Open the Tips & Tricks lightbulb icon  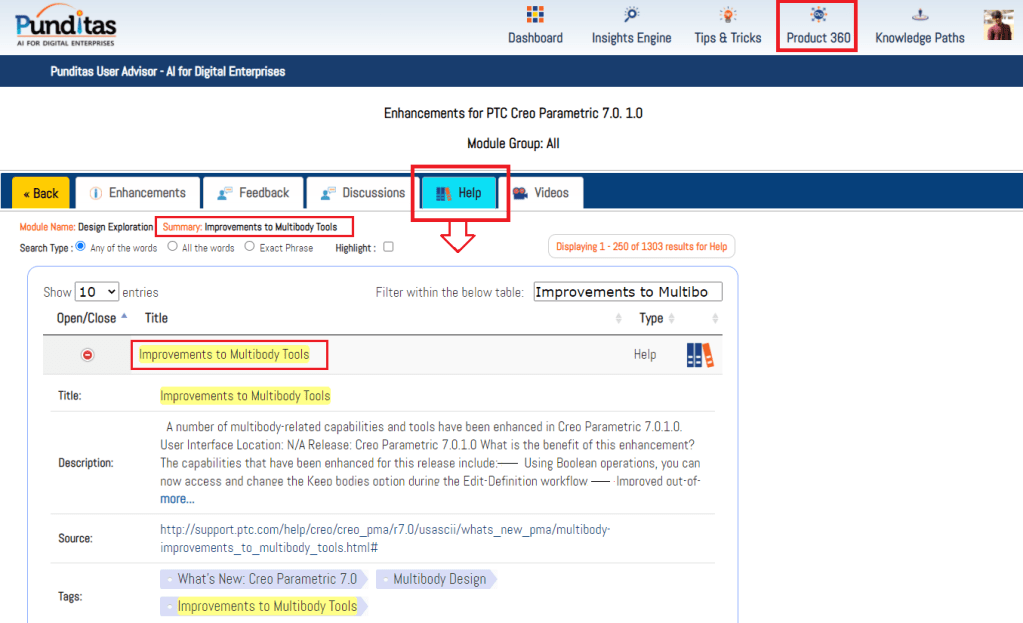click(x=727, y=15)
